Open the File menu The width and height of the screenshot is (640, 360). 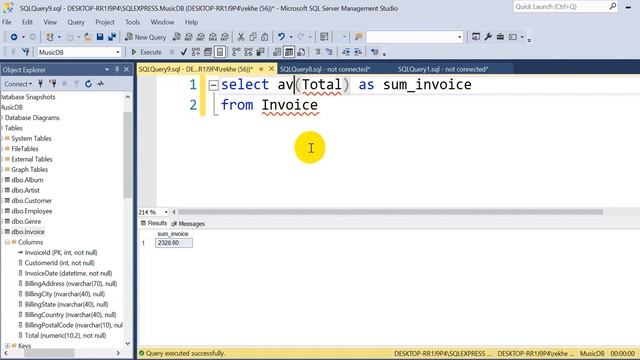pos(7,22)
